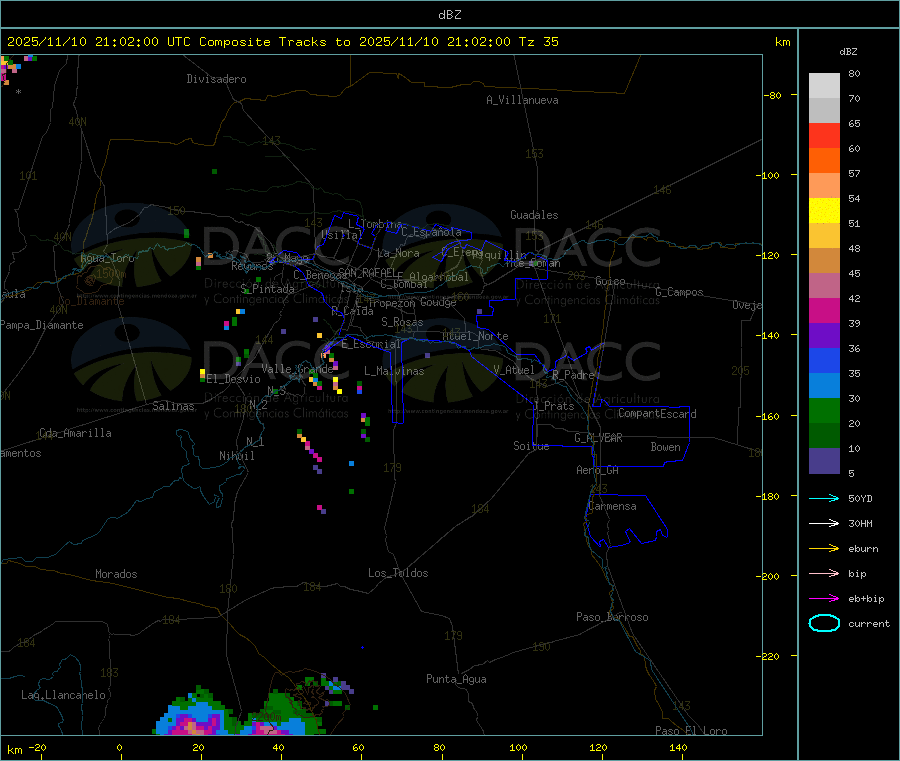The image size is (900, 761).
Task: Click the 'Agua_Toro' map label
Action: [x=107, y=258]
